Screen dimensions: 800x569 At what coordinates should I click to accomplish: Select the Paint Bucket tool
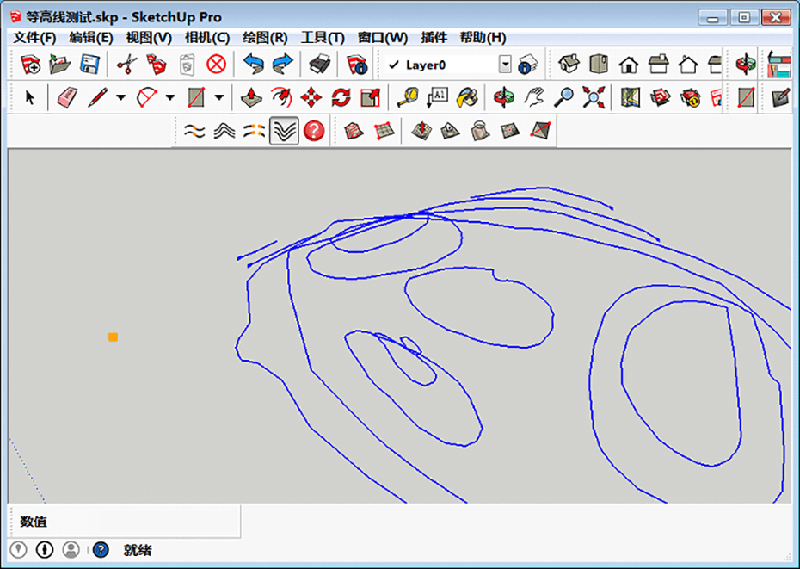pyautogui.click(x=466, y=97)
